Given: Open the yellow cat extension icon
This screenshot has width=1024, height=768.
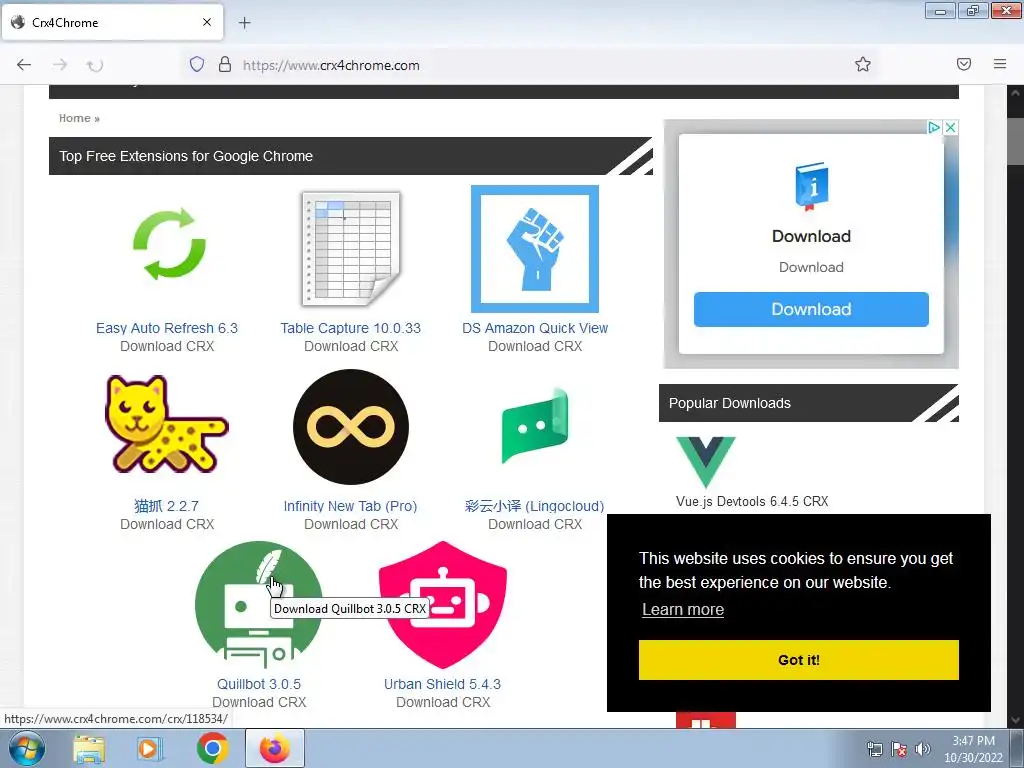Looking at the screenshot, I should click(167, 424).
